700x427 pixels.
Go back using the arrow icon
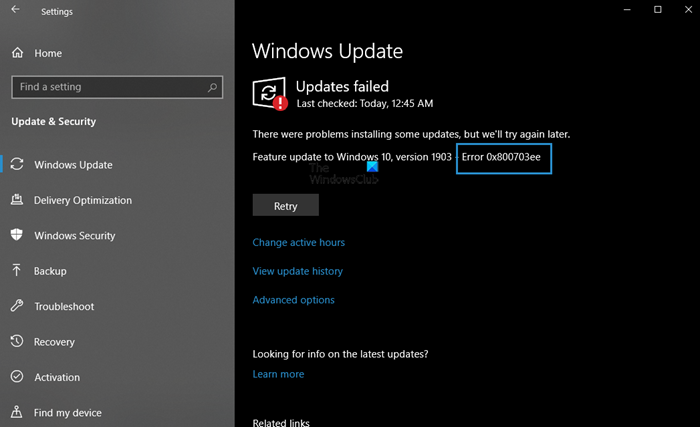pos(16,9)
